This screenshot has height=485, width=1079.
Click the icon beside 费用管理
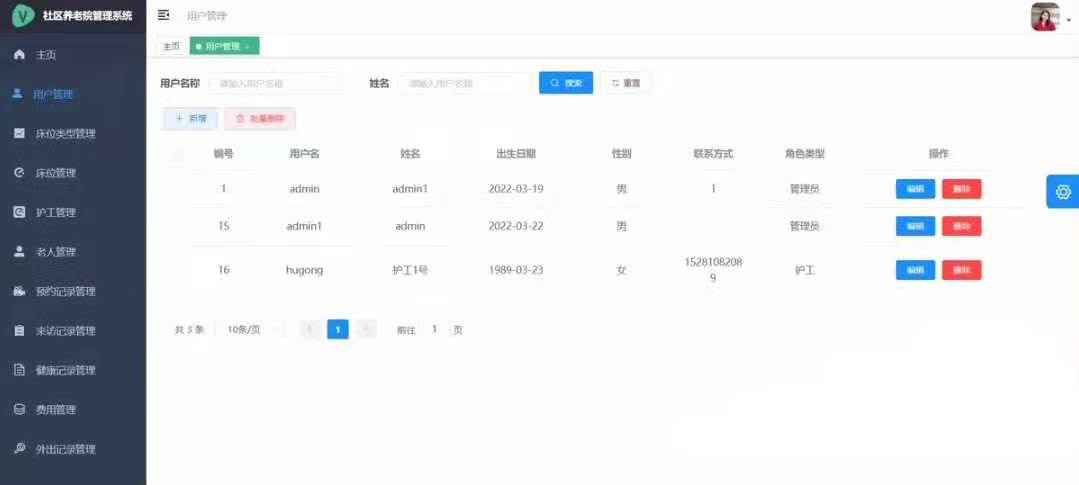click(18, 409)
